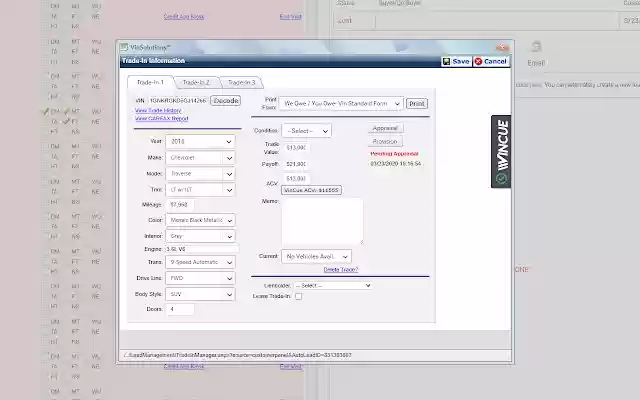The width and height of the screenshot is (640, 400).
Task: Click the TradeInManager URL in status bar
Action: click(238, 356)
